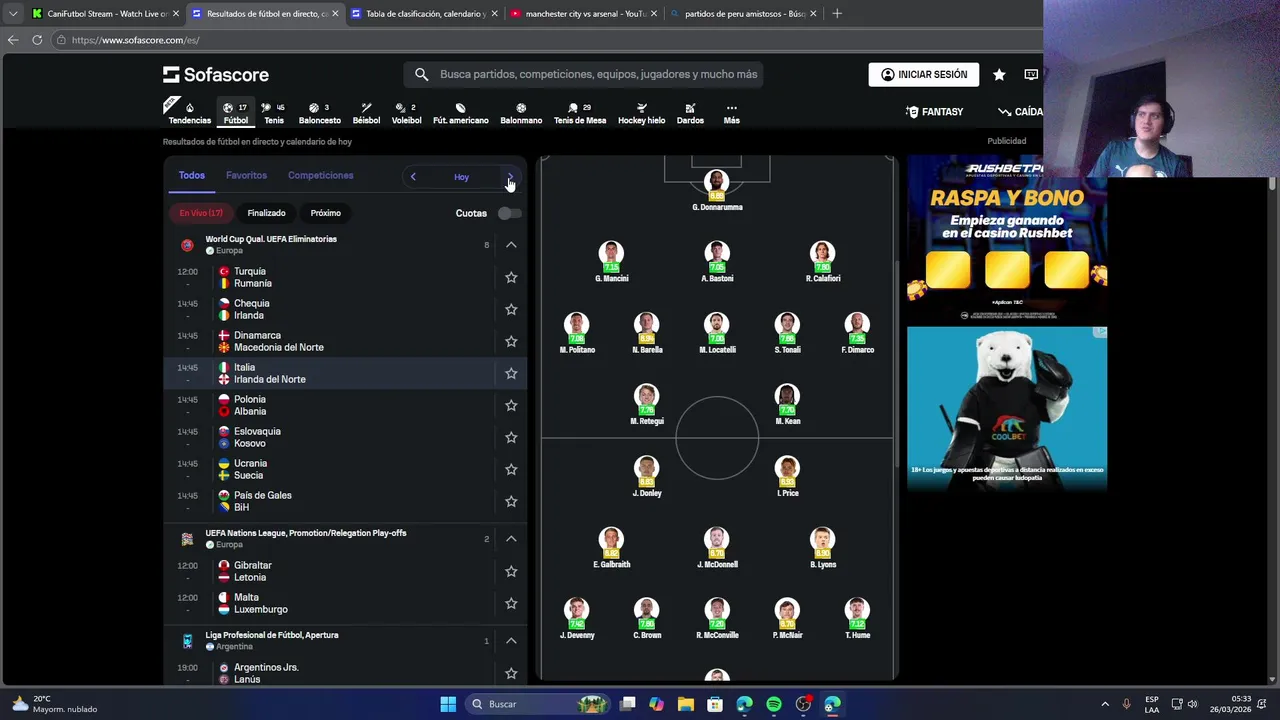Screen dimensions: 1280x720
Task: Open the Fút. americano section
Action: [x=460, y=113]
